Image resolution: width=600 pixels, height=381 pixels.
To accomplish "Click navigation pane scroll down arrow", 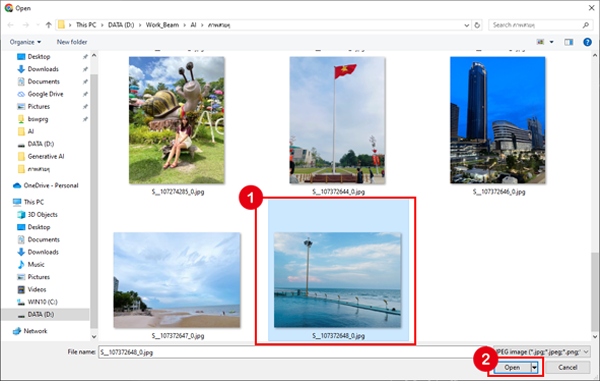I will coord(94,337).
